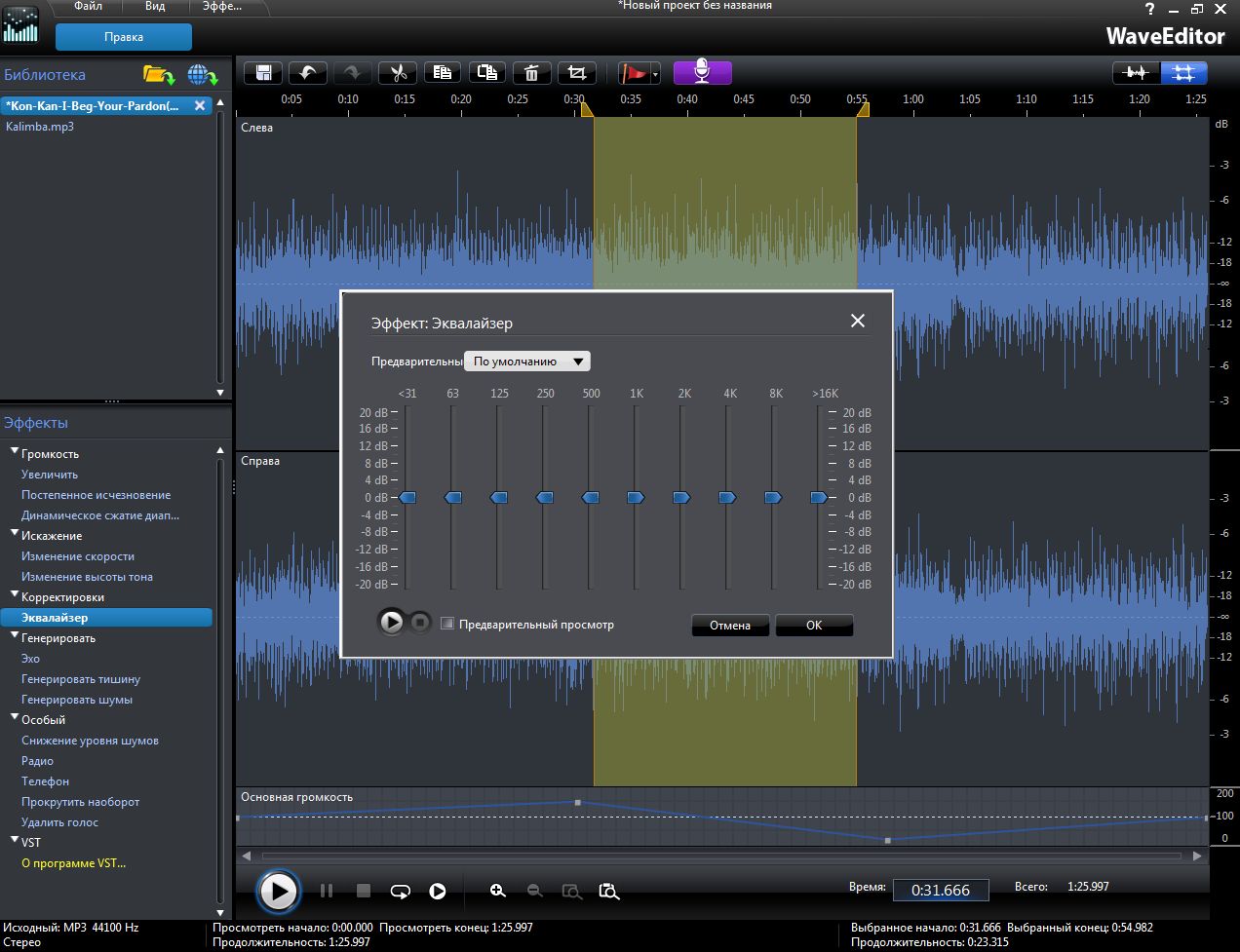Open the Файл menu

[x=88, y=7]
